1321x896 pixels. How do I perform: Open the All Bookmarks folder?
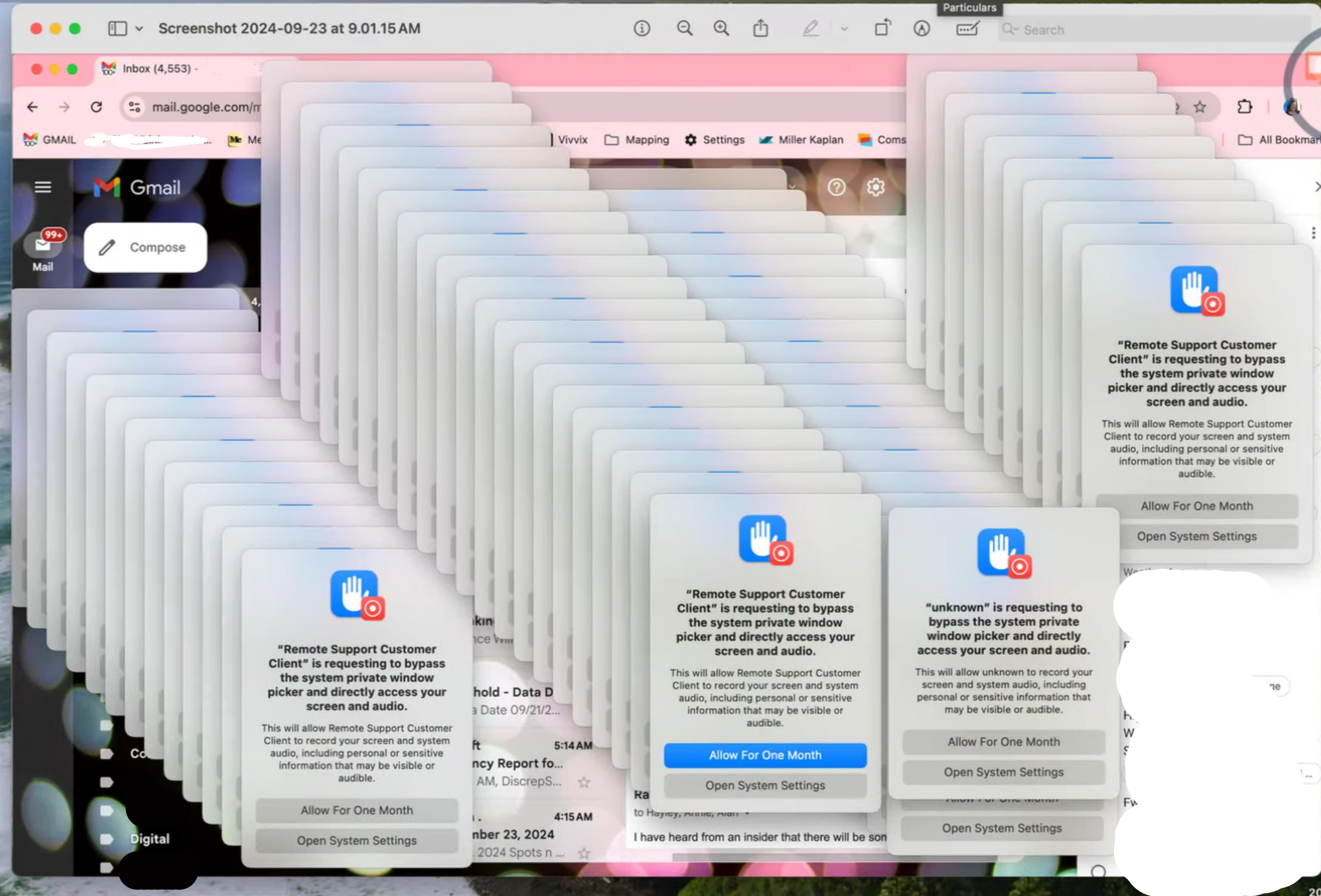[x=1279, y=140]
